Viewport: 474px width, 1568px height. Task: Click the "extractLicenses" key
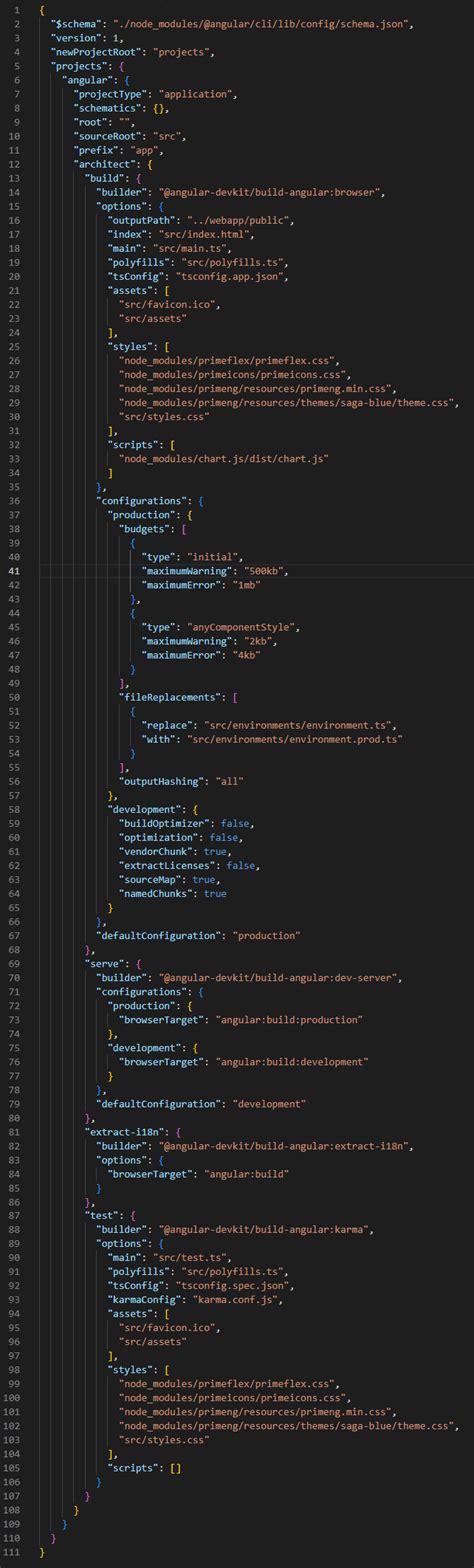(x=167, y=865)
